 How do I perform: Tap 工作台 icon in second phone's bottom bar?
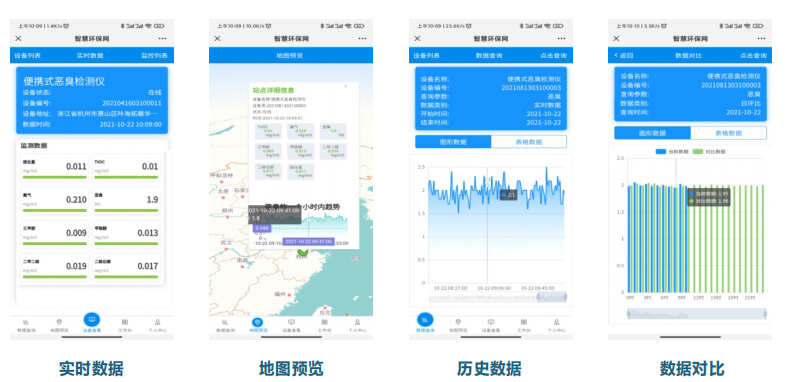(x=324, y=322)
